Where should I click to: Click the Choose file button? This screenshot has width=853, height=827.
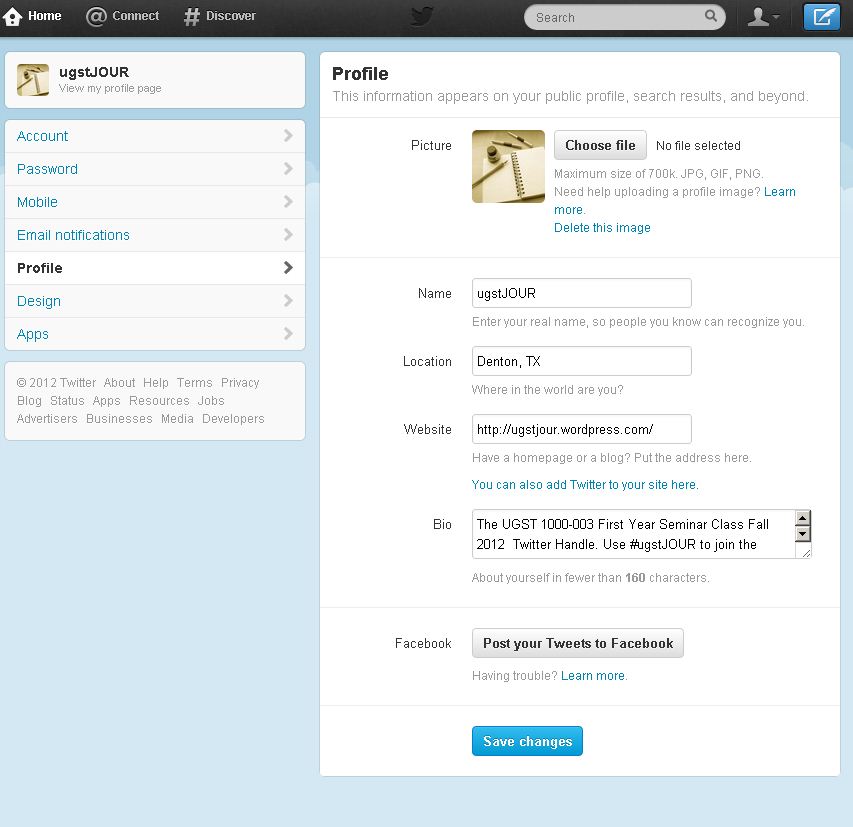[600, 145]
